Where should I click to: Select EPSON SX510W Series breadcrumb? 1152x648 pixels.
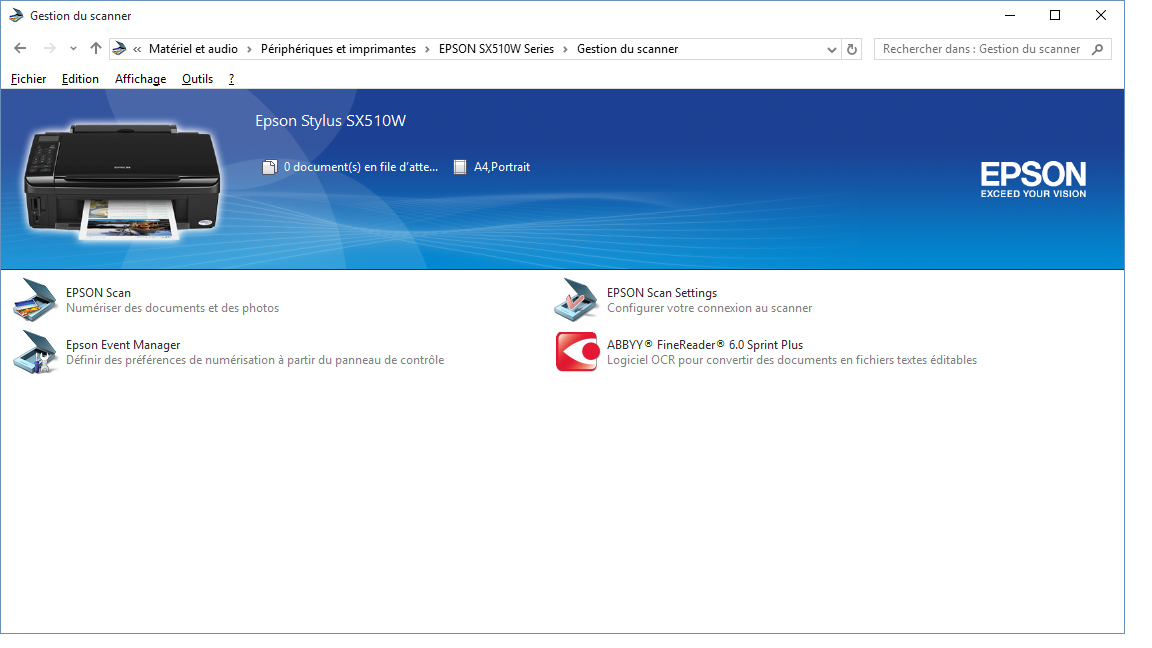[496, 49]
